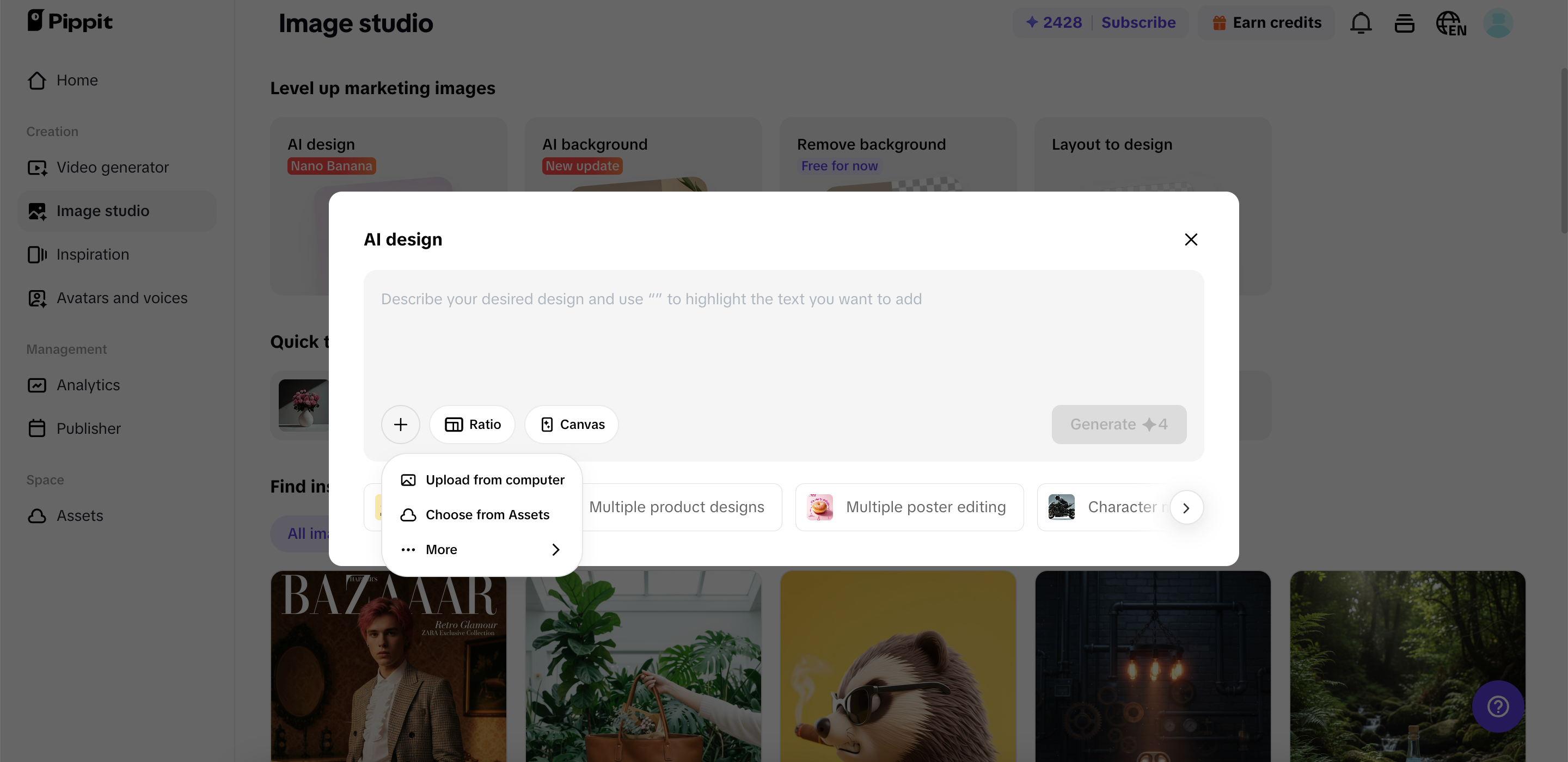Click the user avatar in the header
The width and height of the screenshot is (1568, 762).
point(1497,23)
